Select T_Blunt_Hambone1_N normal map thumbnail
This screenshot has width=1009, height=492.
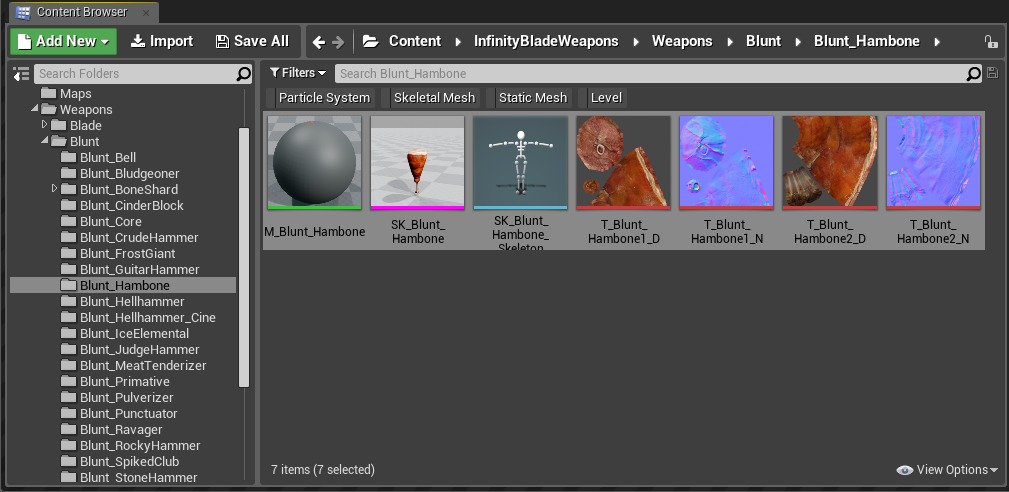(x=727, y=163)
